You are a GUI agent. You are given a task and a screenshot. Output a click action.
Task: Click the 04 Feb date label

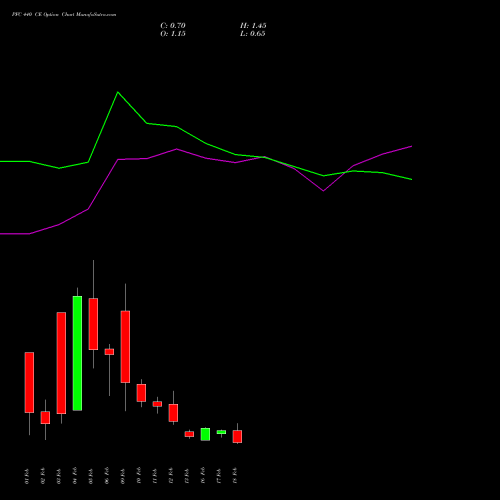coord(75,476)
